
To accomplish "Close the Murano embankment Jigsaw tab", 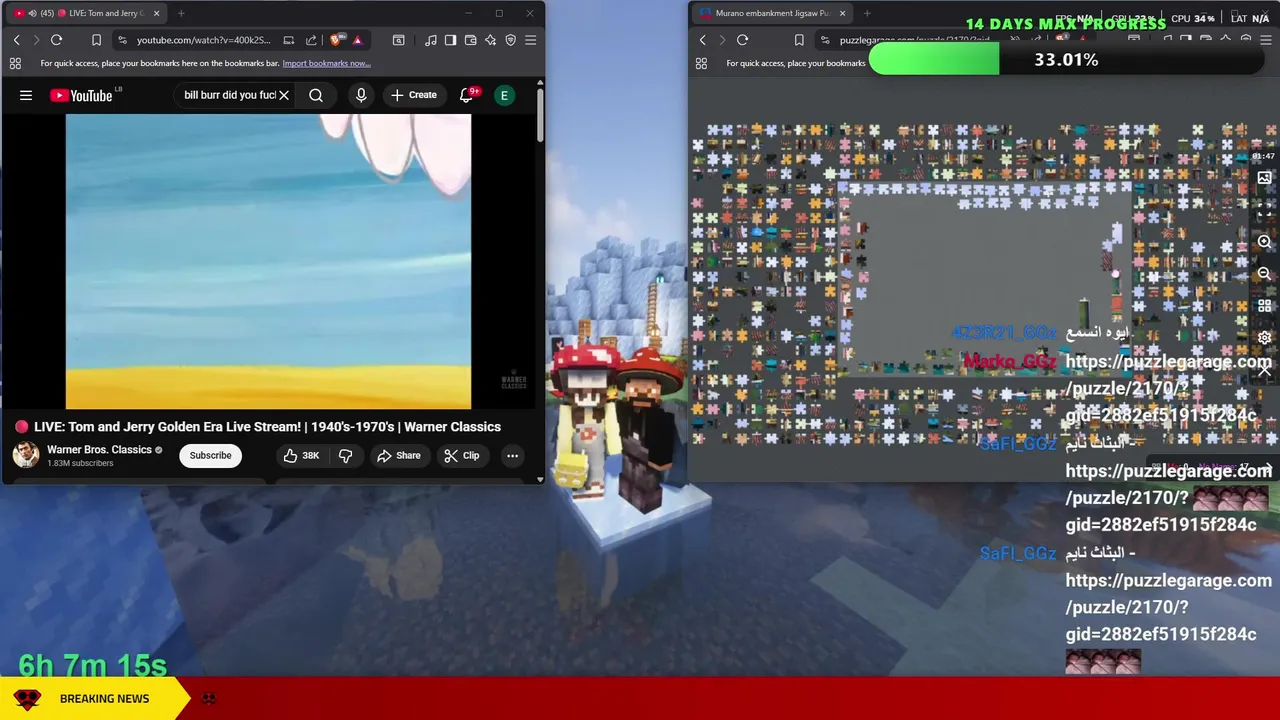I will pyautogui.click(x=842, y=13).
